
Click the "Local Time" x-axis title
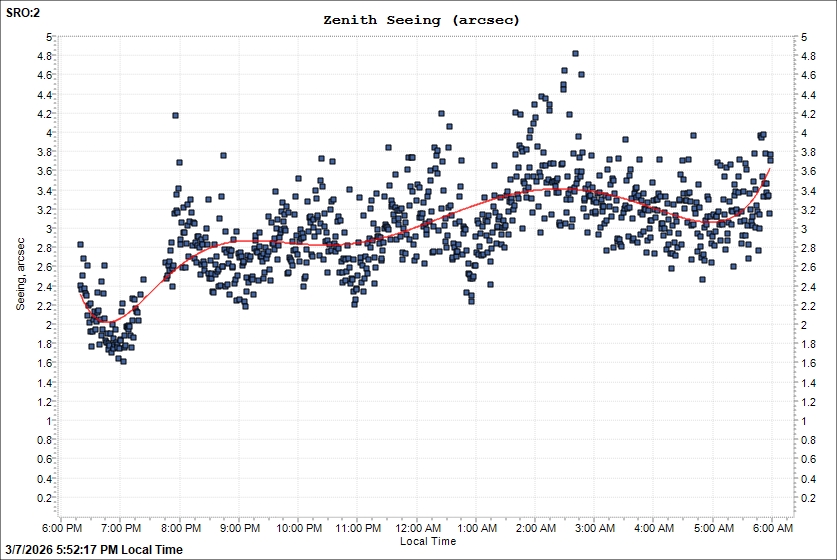click(428, 541)
